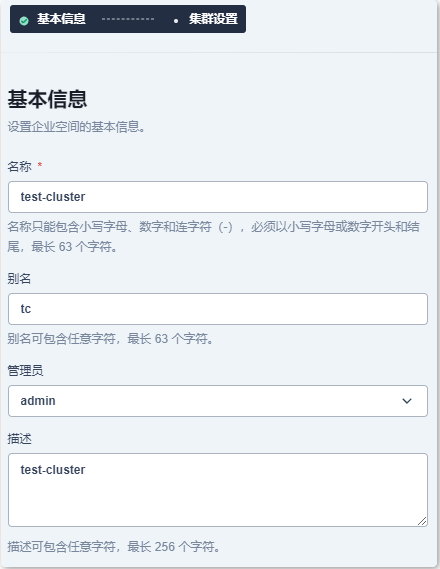Click the textarea resize handle icon
This screenshot has width=440, height=569.
pos(422,521)
